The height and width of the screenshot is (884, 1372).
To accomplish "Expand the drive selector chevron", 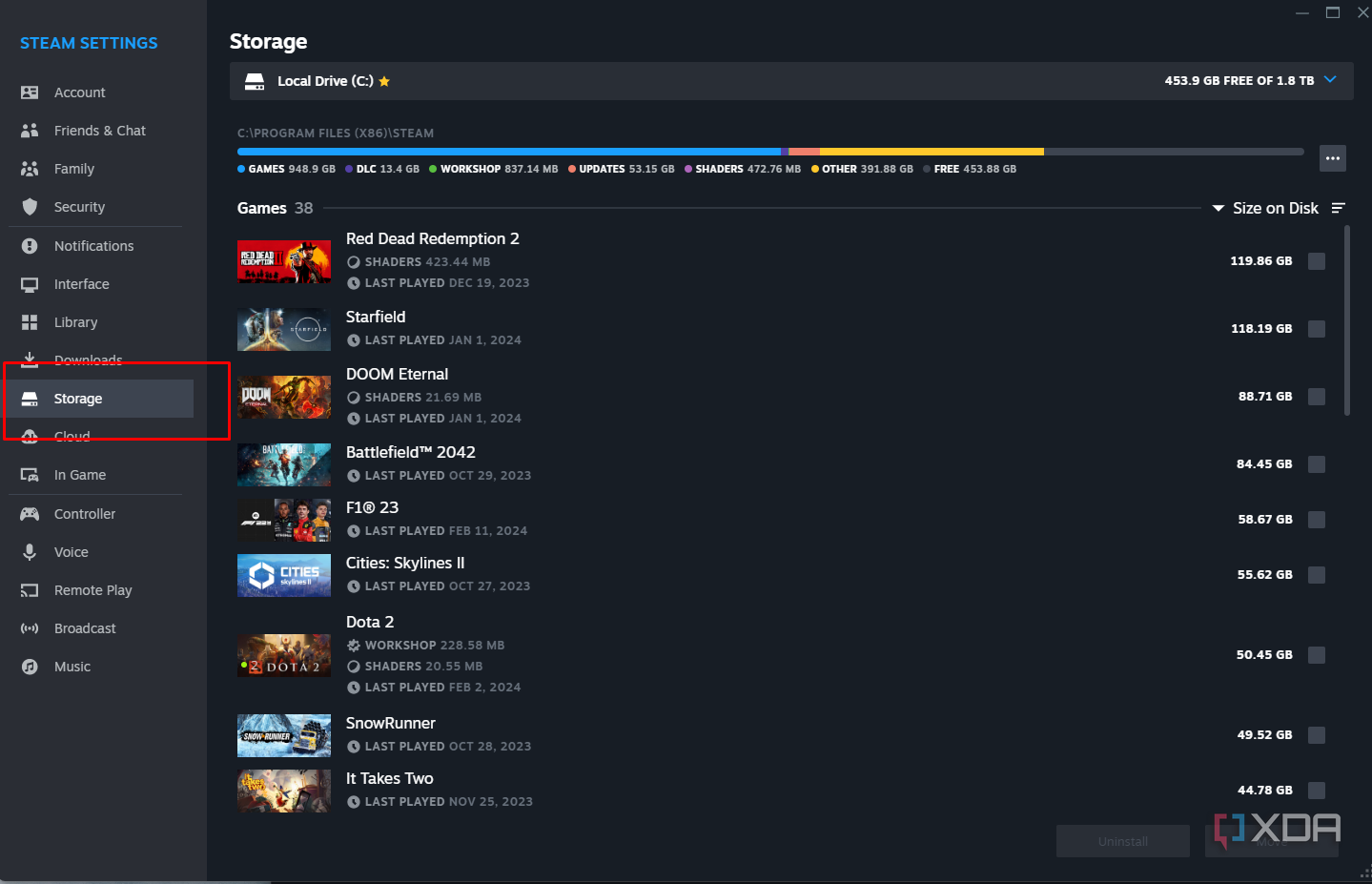I will pos(1331,80).
